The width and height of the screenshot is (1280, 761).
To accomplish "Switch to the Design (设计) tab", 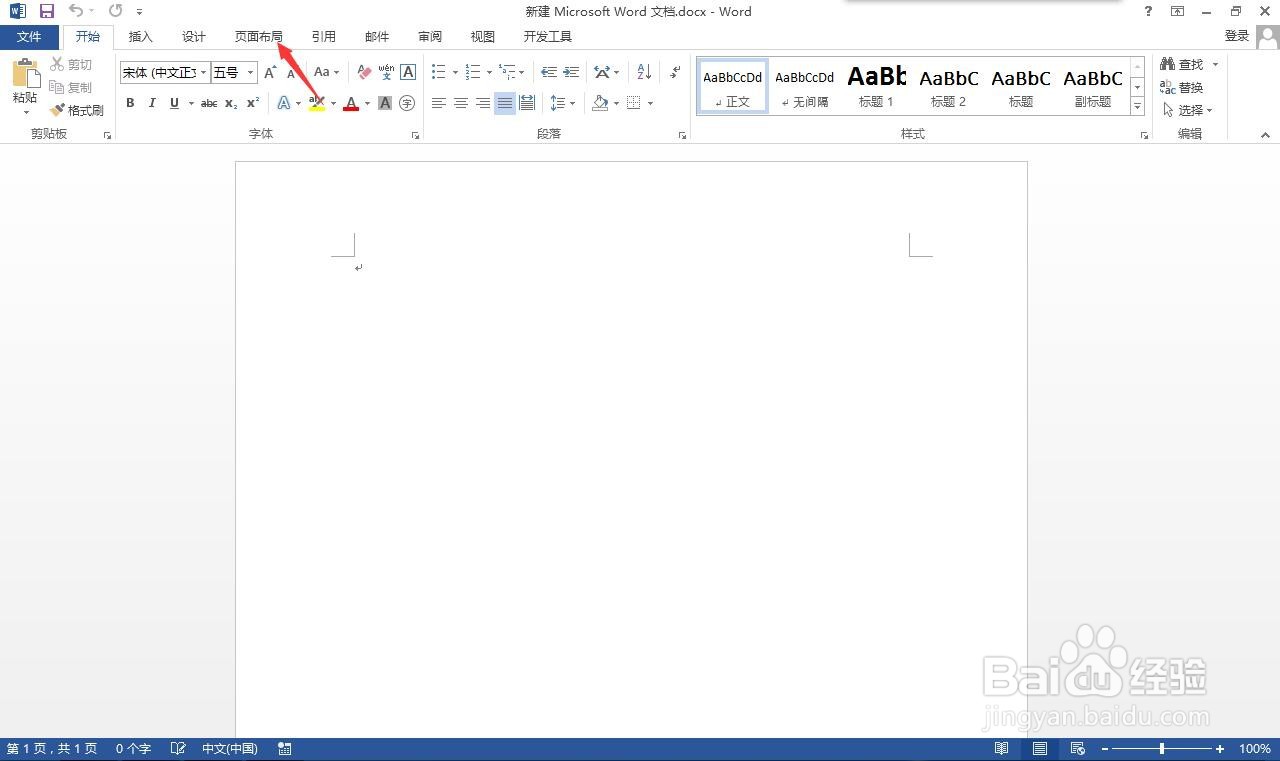I will [194, 37].
